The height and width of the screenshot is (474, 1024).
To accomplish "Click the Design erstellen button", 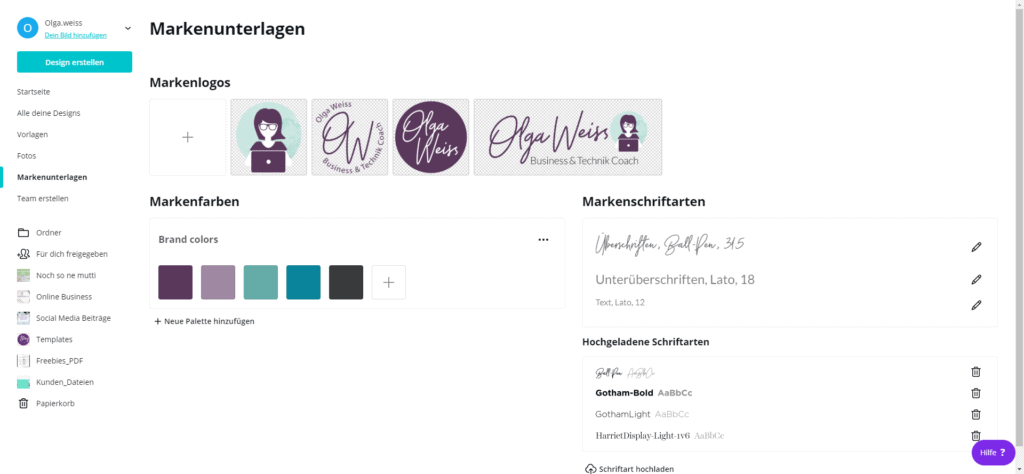I will (x=74, y=62).
